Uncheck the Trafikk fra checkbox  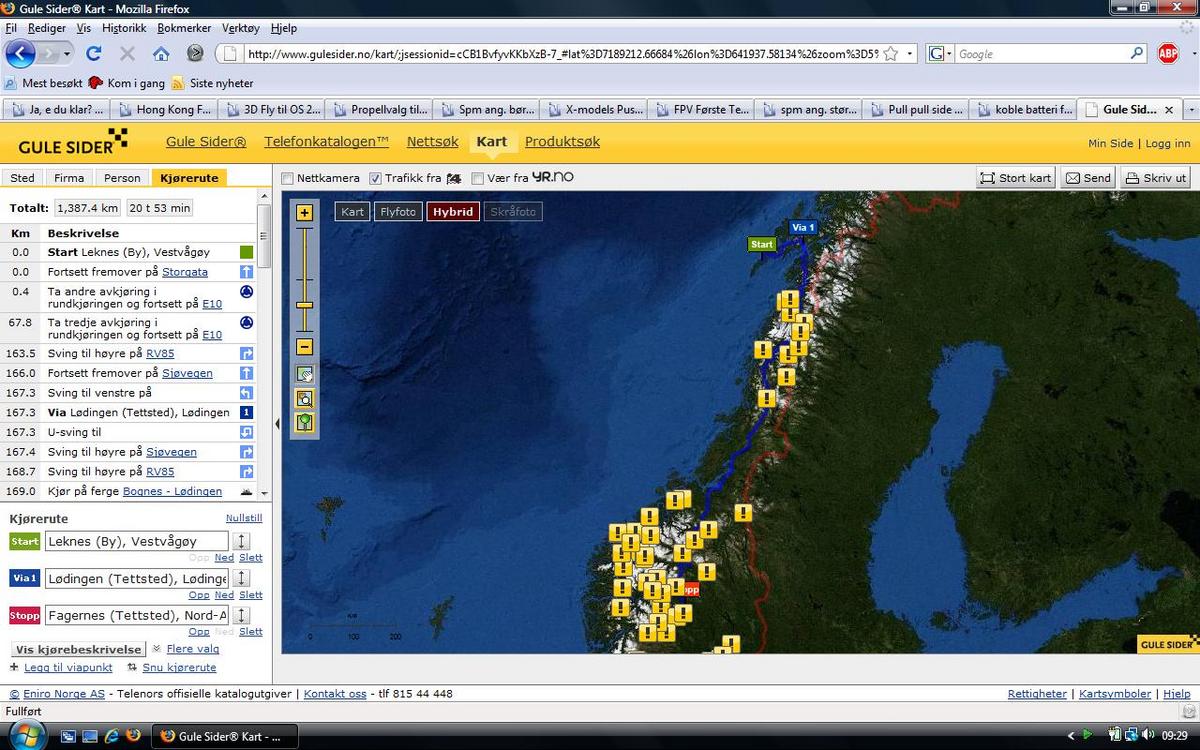(x=376, y=178)
